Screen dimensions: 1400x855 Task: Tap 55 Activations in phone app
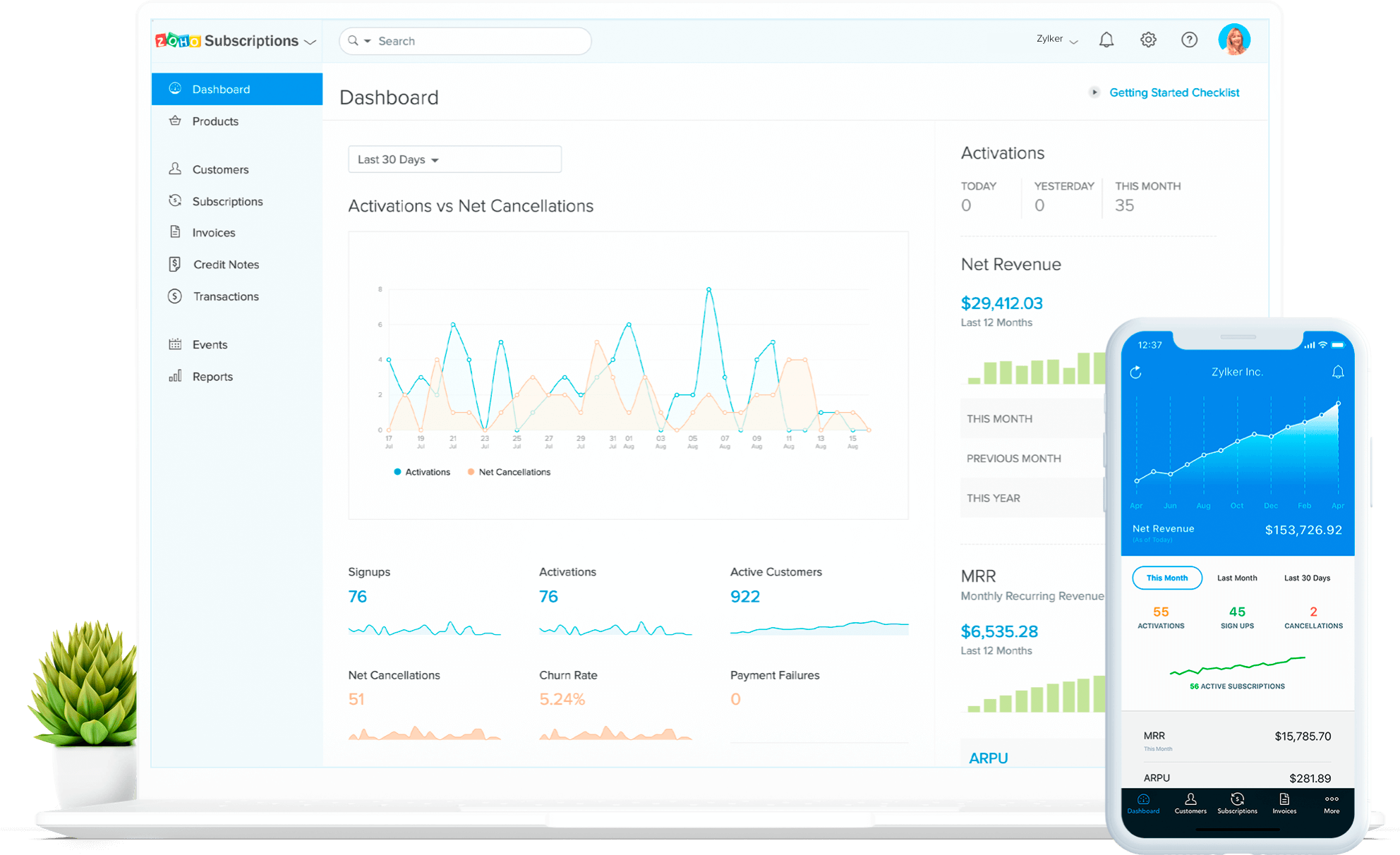tap(1161, 617)
